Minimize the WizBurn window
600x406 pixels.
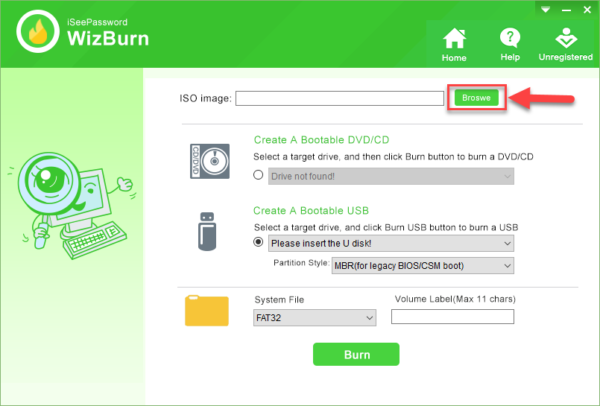point(566,10)
